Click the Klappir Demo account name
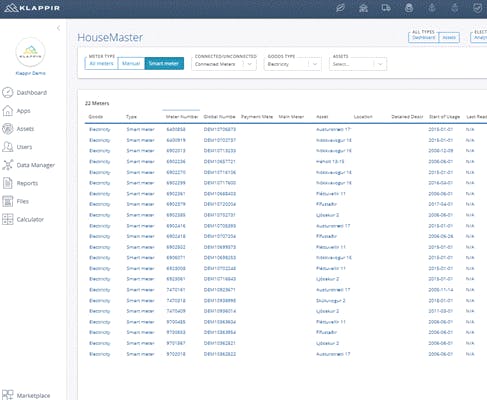 pos(30,73)
